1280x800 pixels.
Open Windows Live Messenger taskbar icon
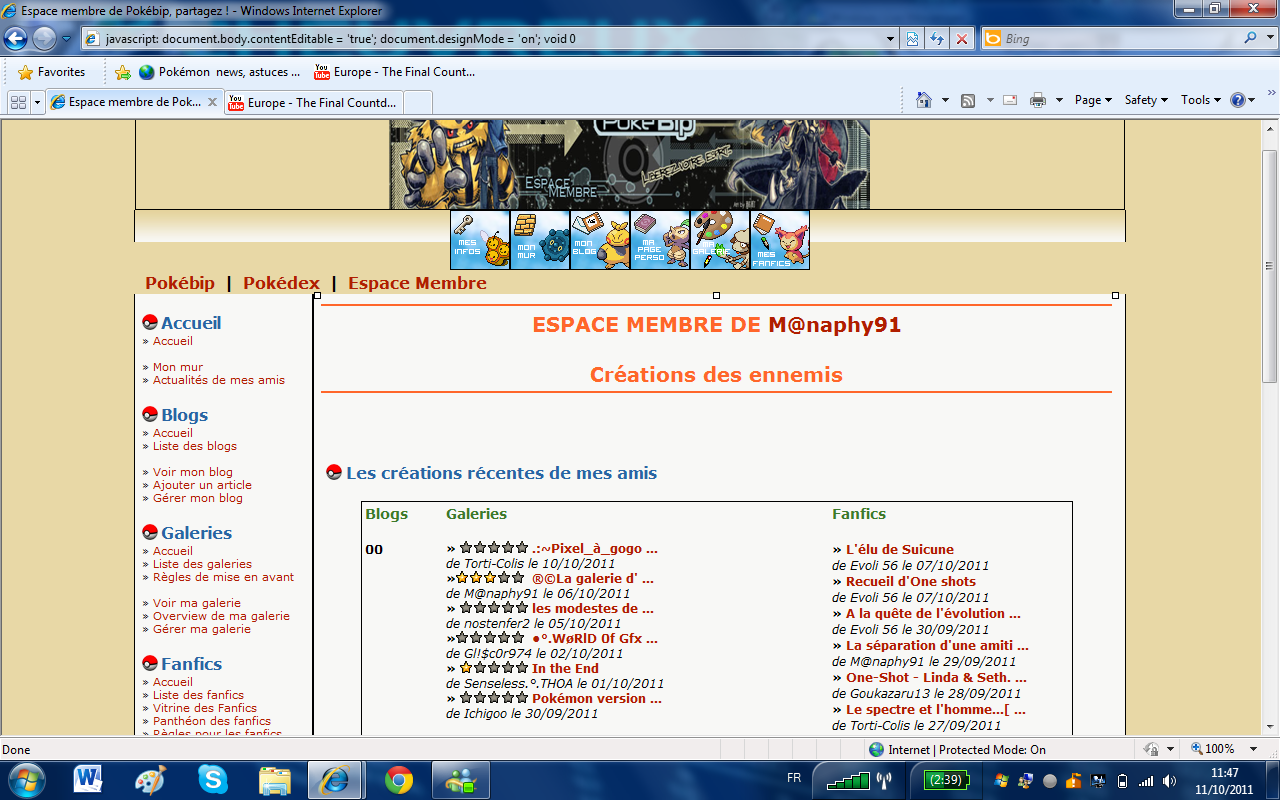coord(461,779)
